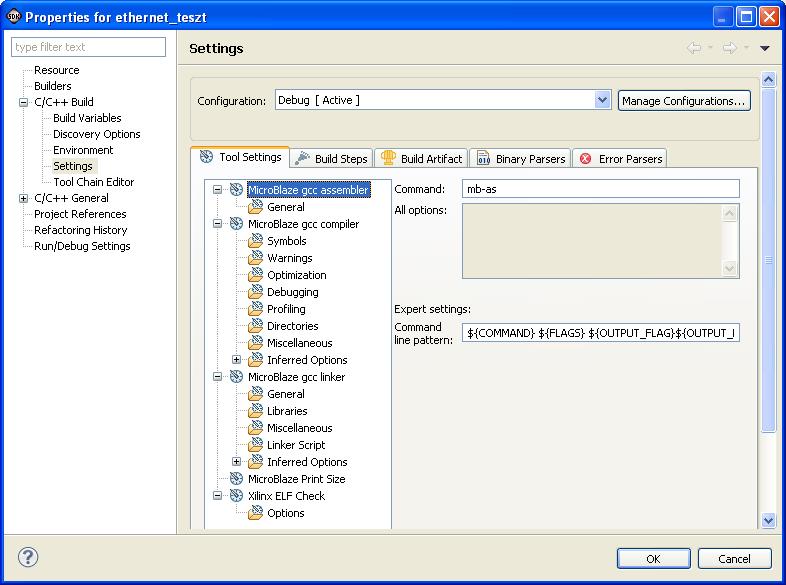Select Environment in the left tree
This screenshot has height=585, width=786.
[x=83, y=150]
